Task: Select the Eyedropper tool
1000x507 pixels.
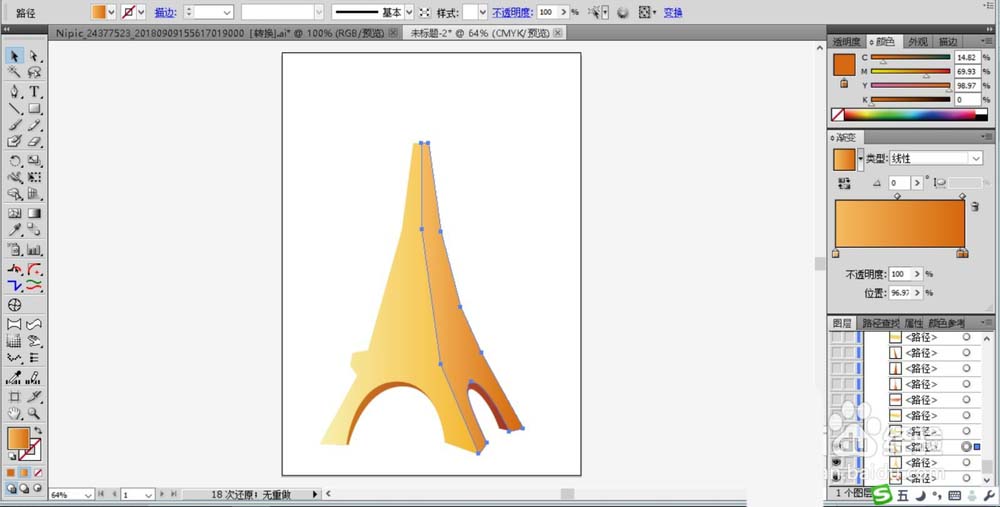Action: coord(14,230)
